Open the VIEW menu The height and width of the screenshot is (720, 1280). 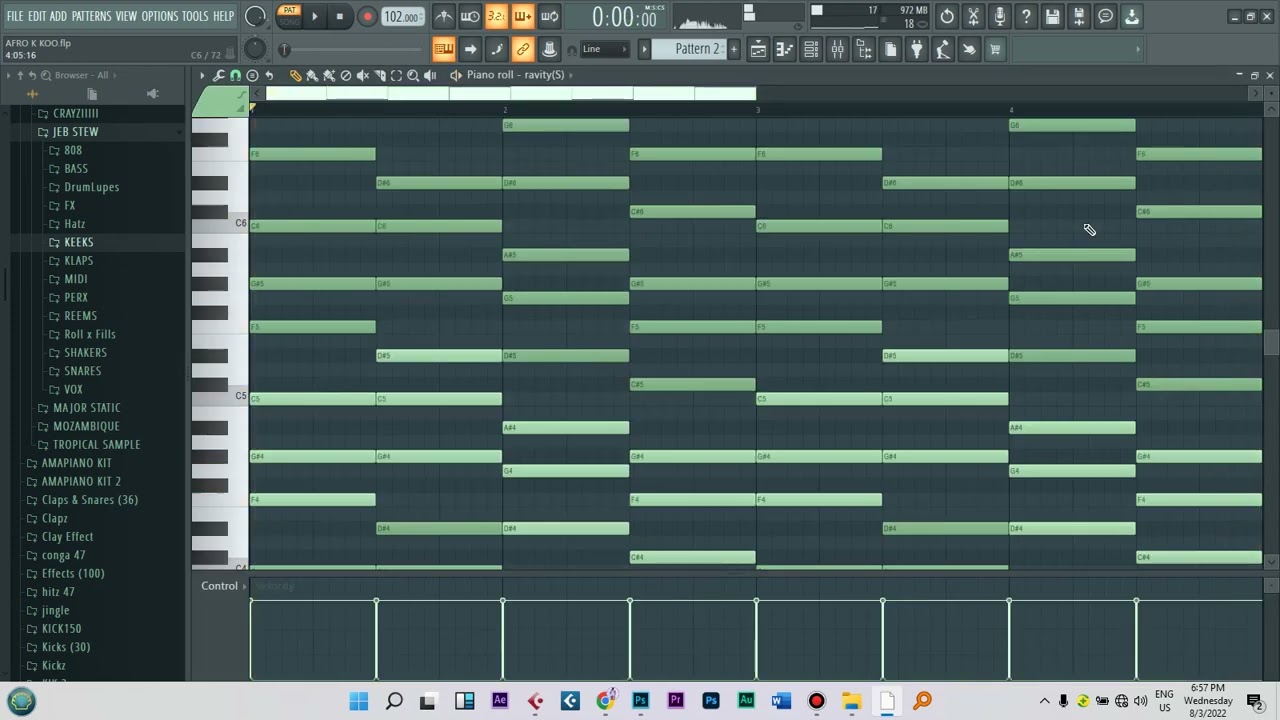[126, 16]
